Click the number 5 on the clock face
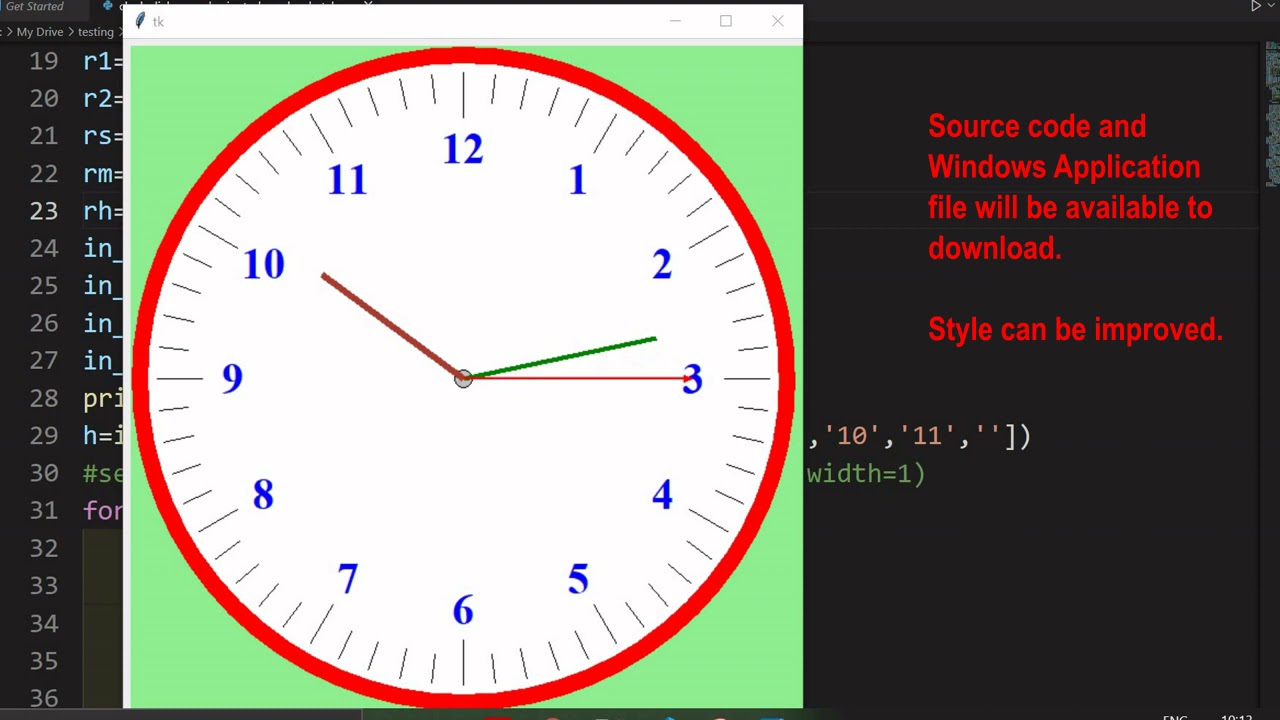Image resolution: width=1280 pixels, height=720 pixels. [x=578, y=580]
